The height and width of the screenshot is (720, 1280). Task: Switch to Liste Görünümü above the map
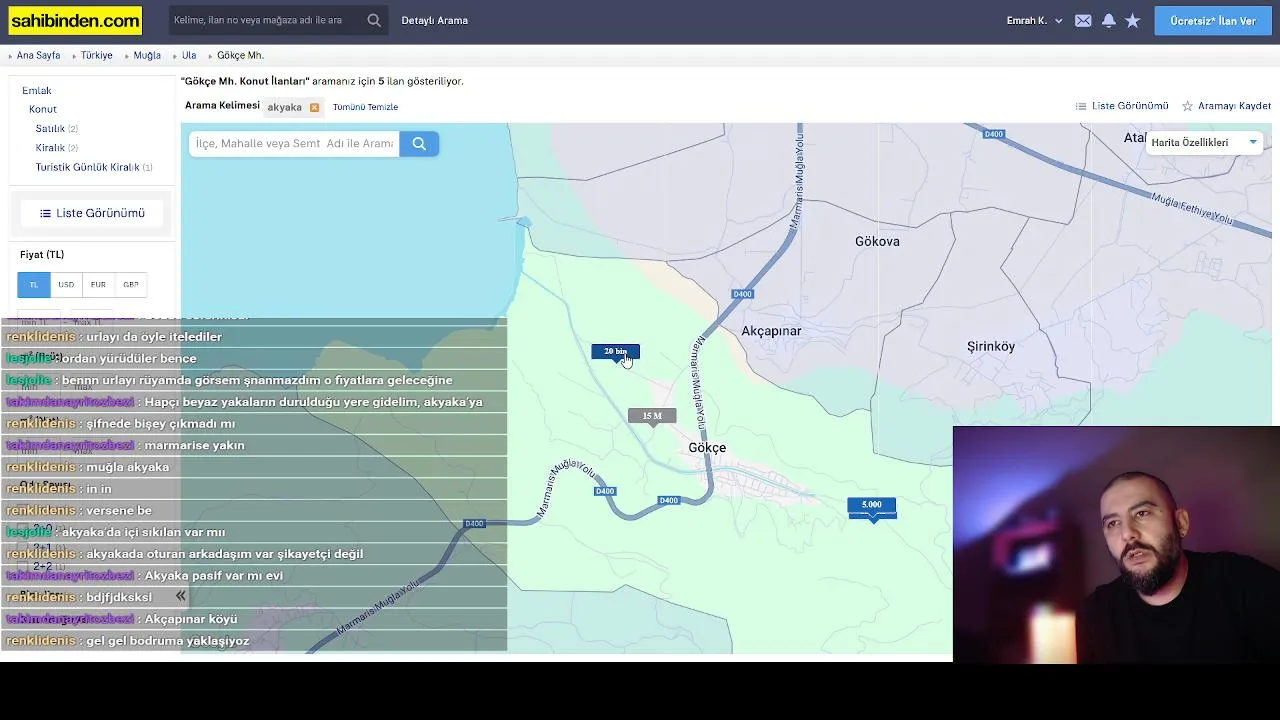(1122, 106)
